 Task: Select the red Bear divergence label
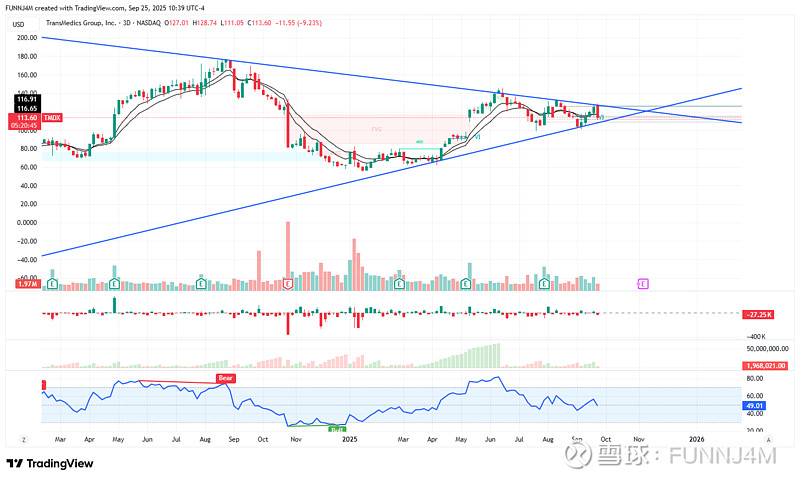pyautogui.click(x=226, y=378)
